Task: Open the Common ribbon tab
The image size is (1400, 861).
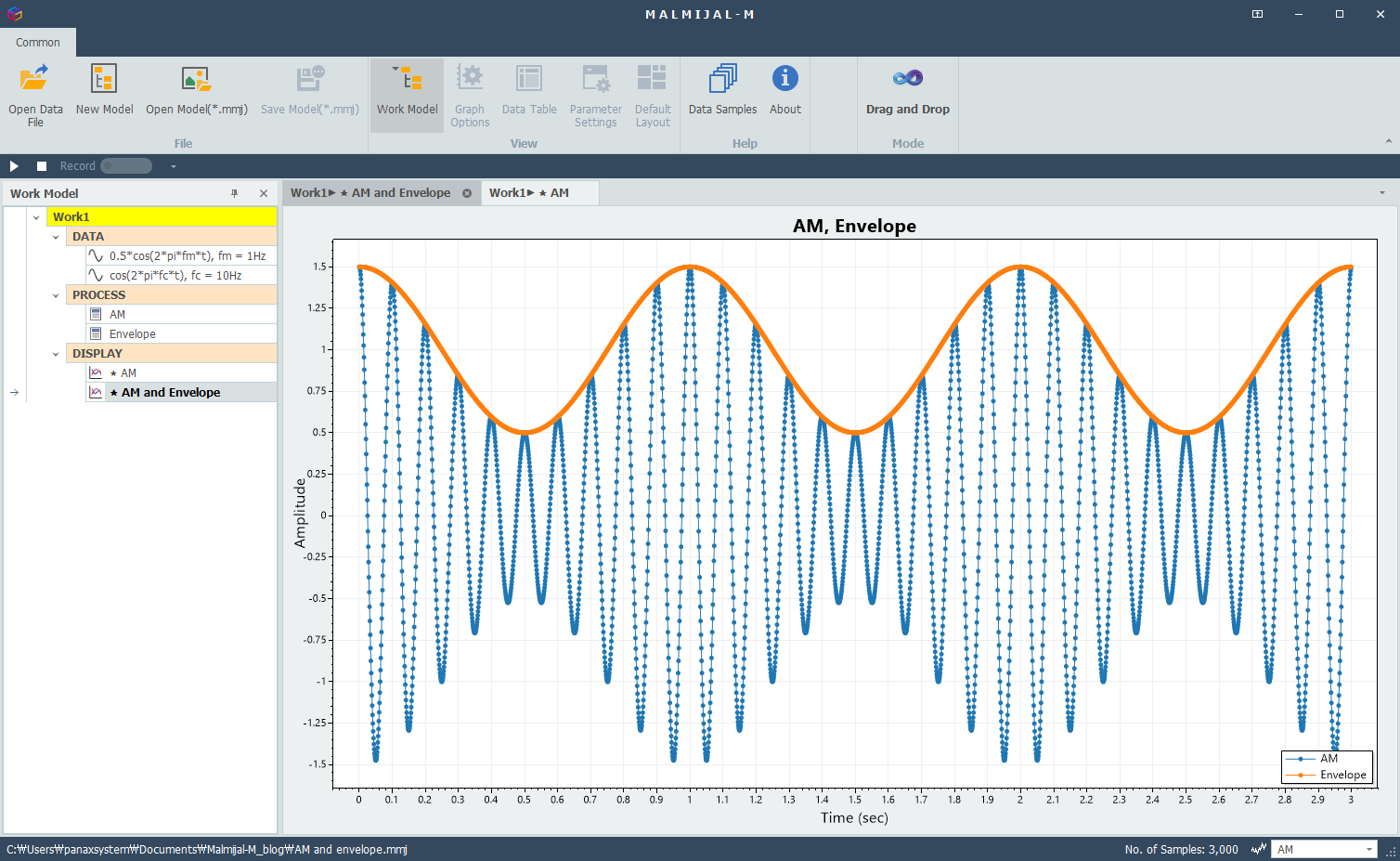Action: tap(38, 42)
